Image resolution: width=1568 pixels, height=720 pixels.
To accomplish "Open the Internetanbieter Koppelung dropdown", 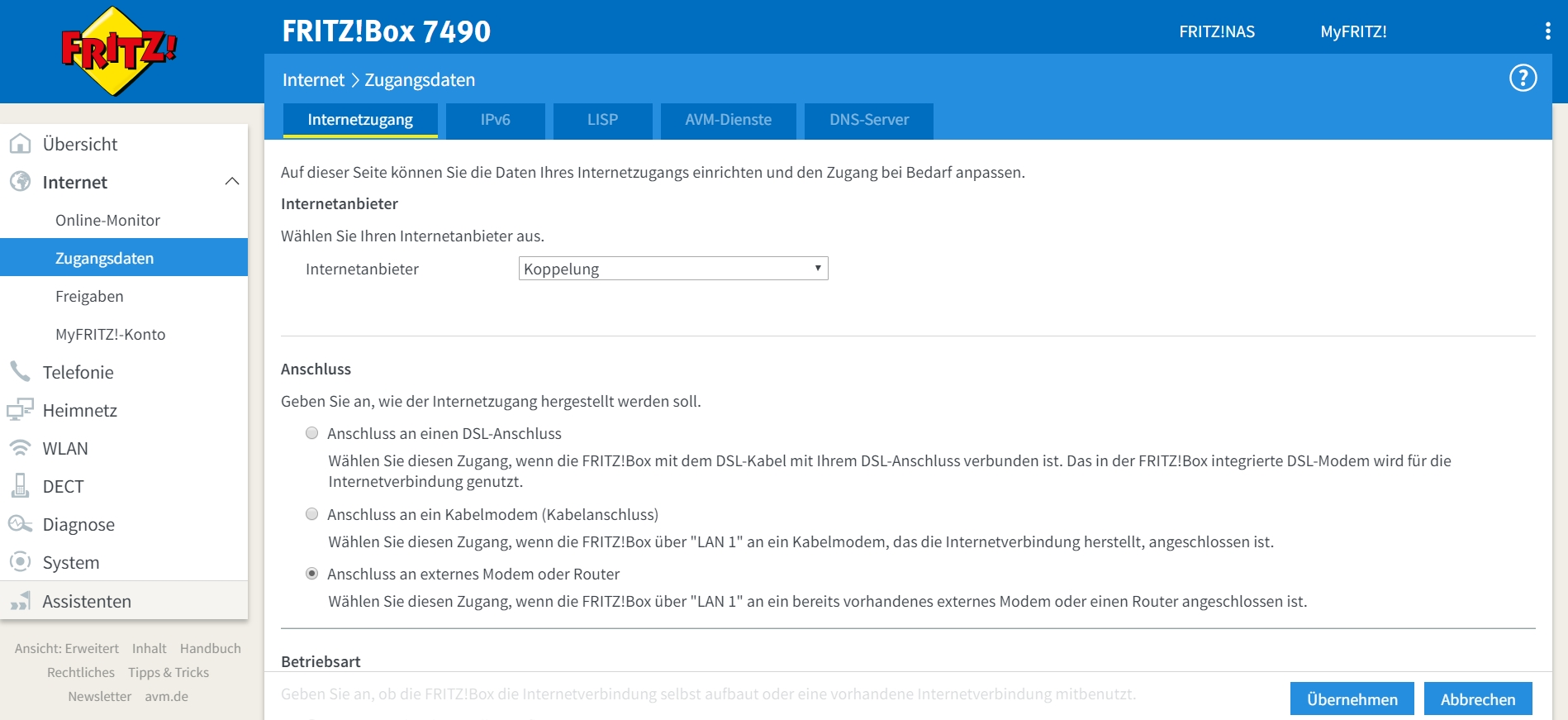I will pyautogui.click(x=673, y=269).
